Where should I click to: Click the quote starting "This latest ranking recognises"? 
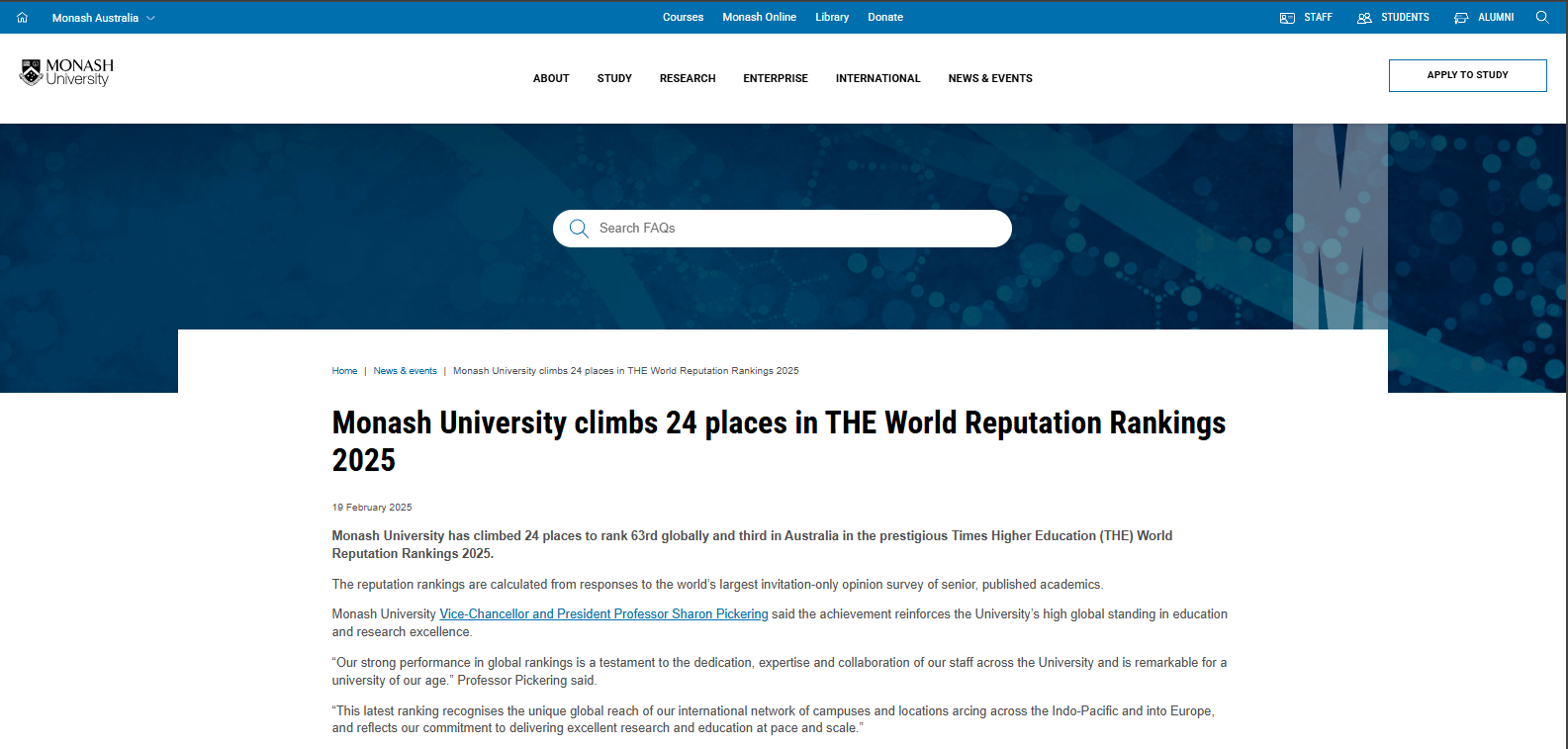[773, 719]
